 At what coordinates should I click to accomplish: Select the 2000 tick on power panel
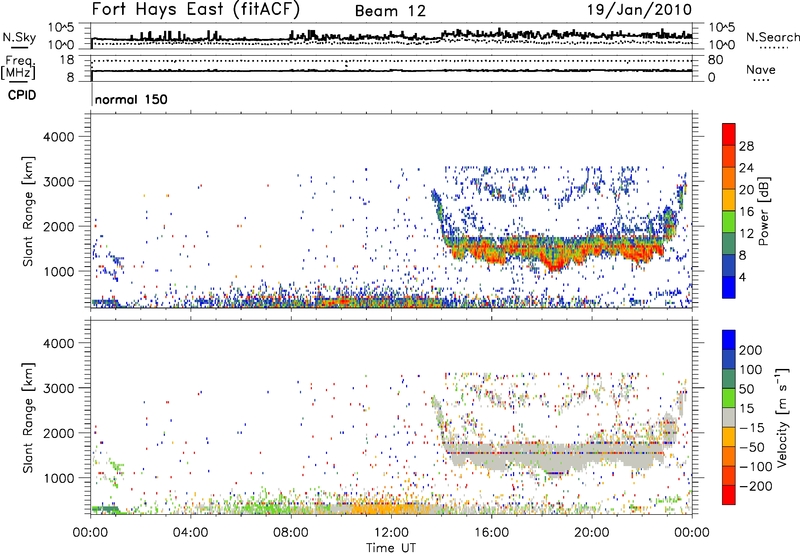[x=59, y=226]
